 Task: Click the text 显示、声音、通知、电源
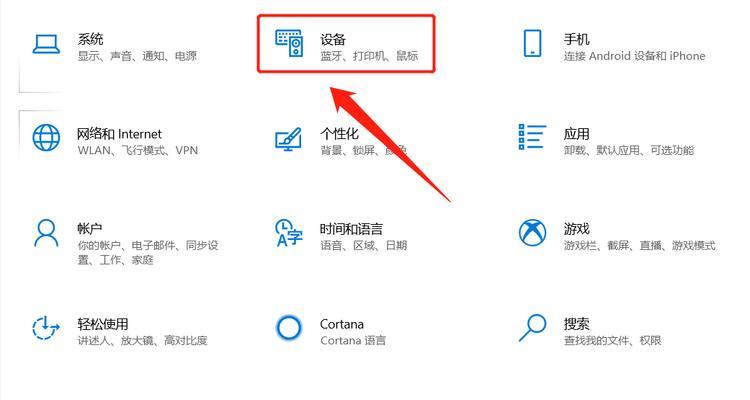137,56
